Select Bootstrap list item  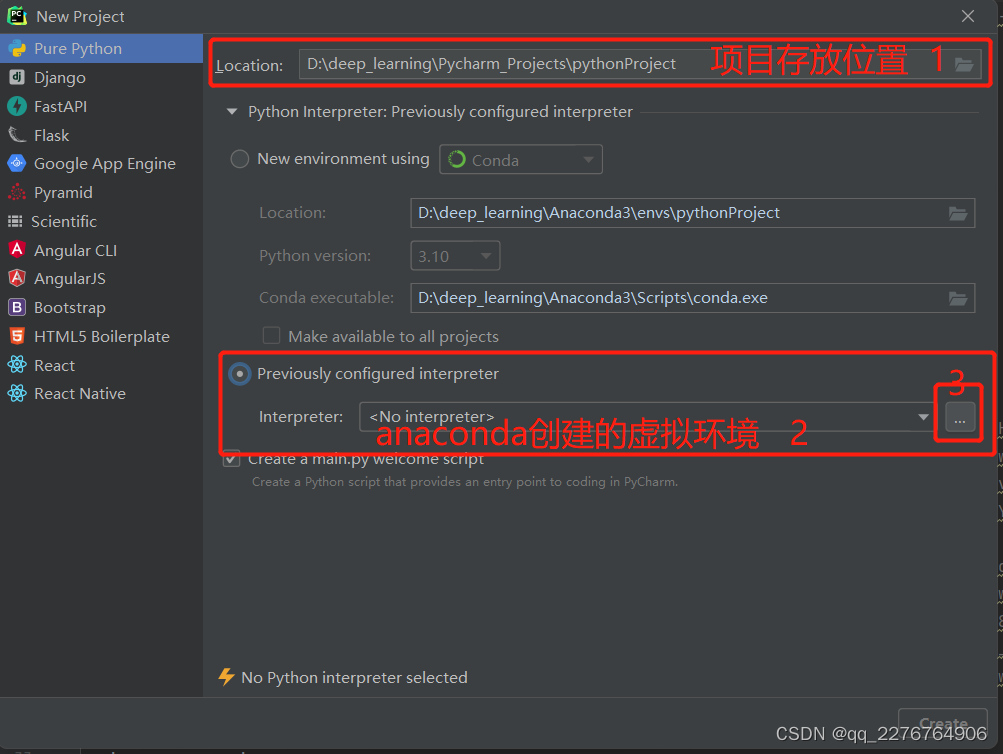[102, 307]
